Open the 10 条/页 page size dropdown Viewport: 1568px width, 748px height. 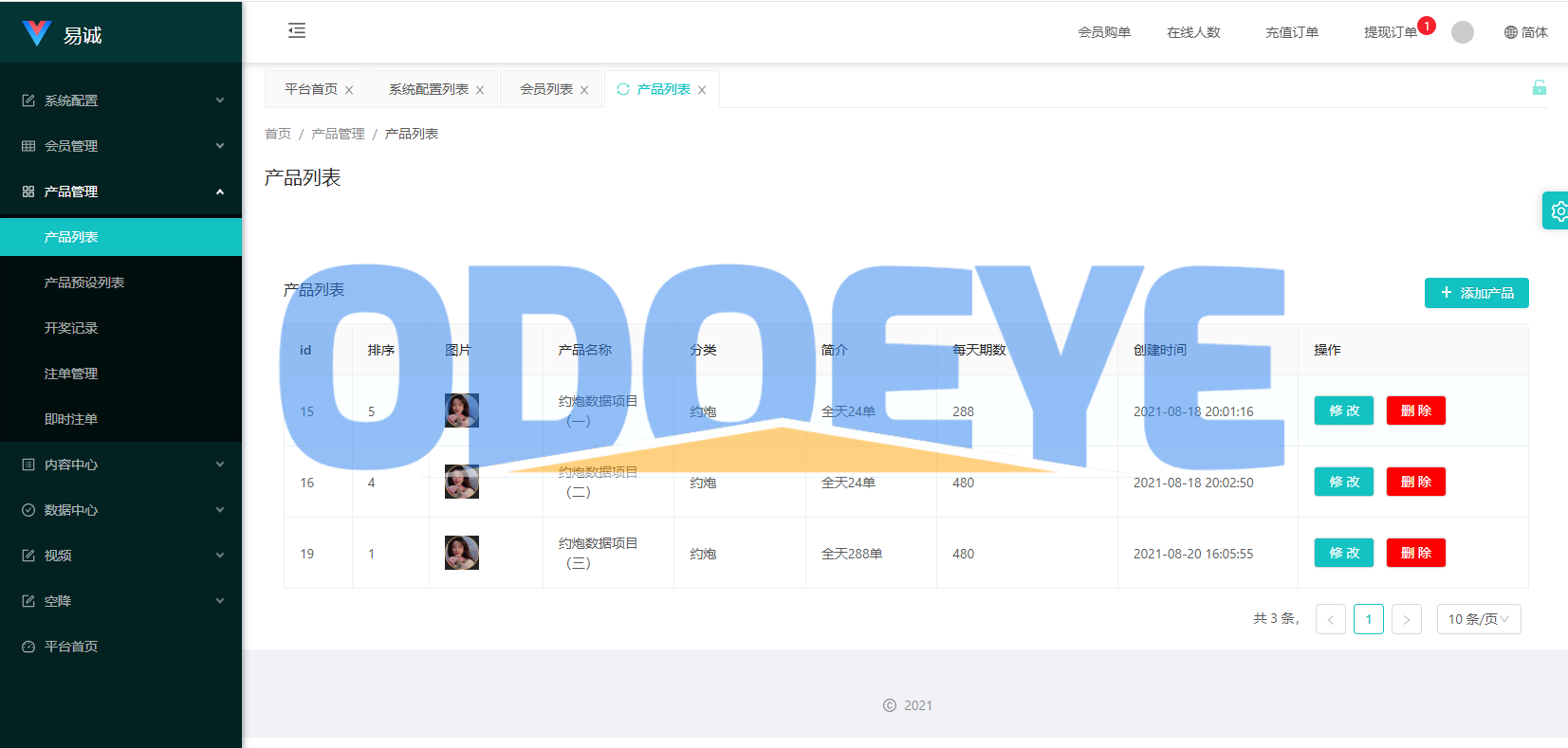(x=1479, y=619)
